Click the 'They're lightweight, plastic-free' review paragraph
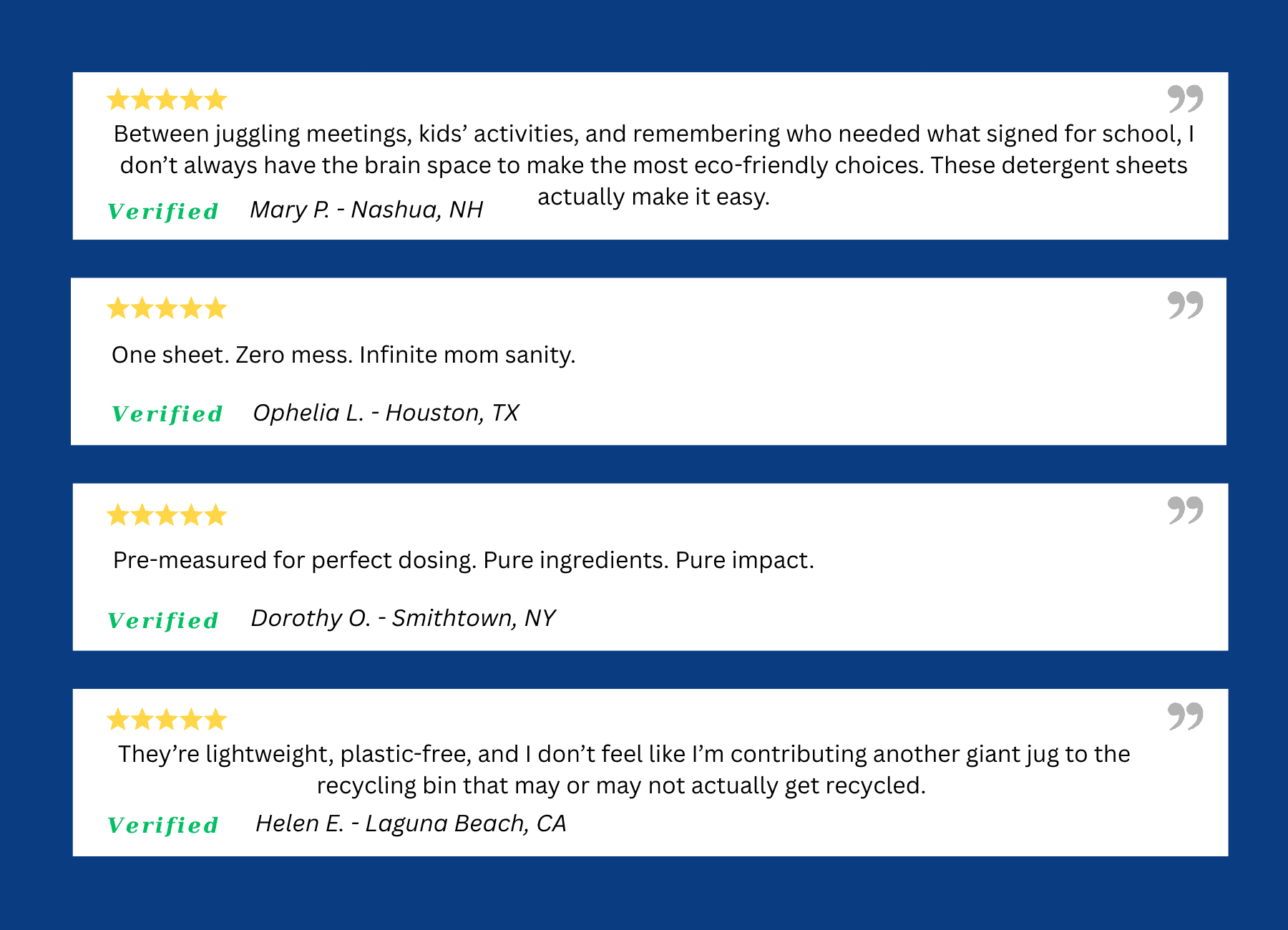 click(623, 770)
